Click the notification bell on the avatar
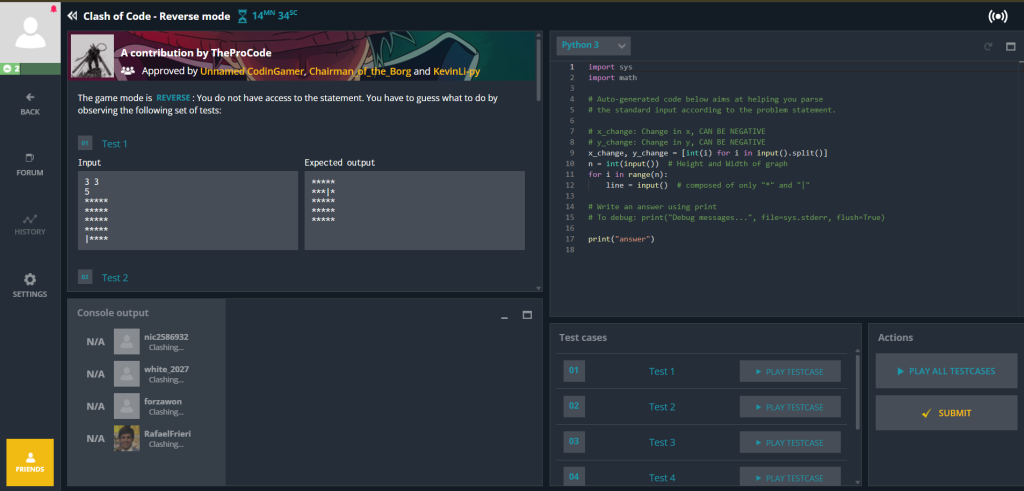Viewport: 1024px width, 491px height. pyautogui.click(x=54, y=9)
